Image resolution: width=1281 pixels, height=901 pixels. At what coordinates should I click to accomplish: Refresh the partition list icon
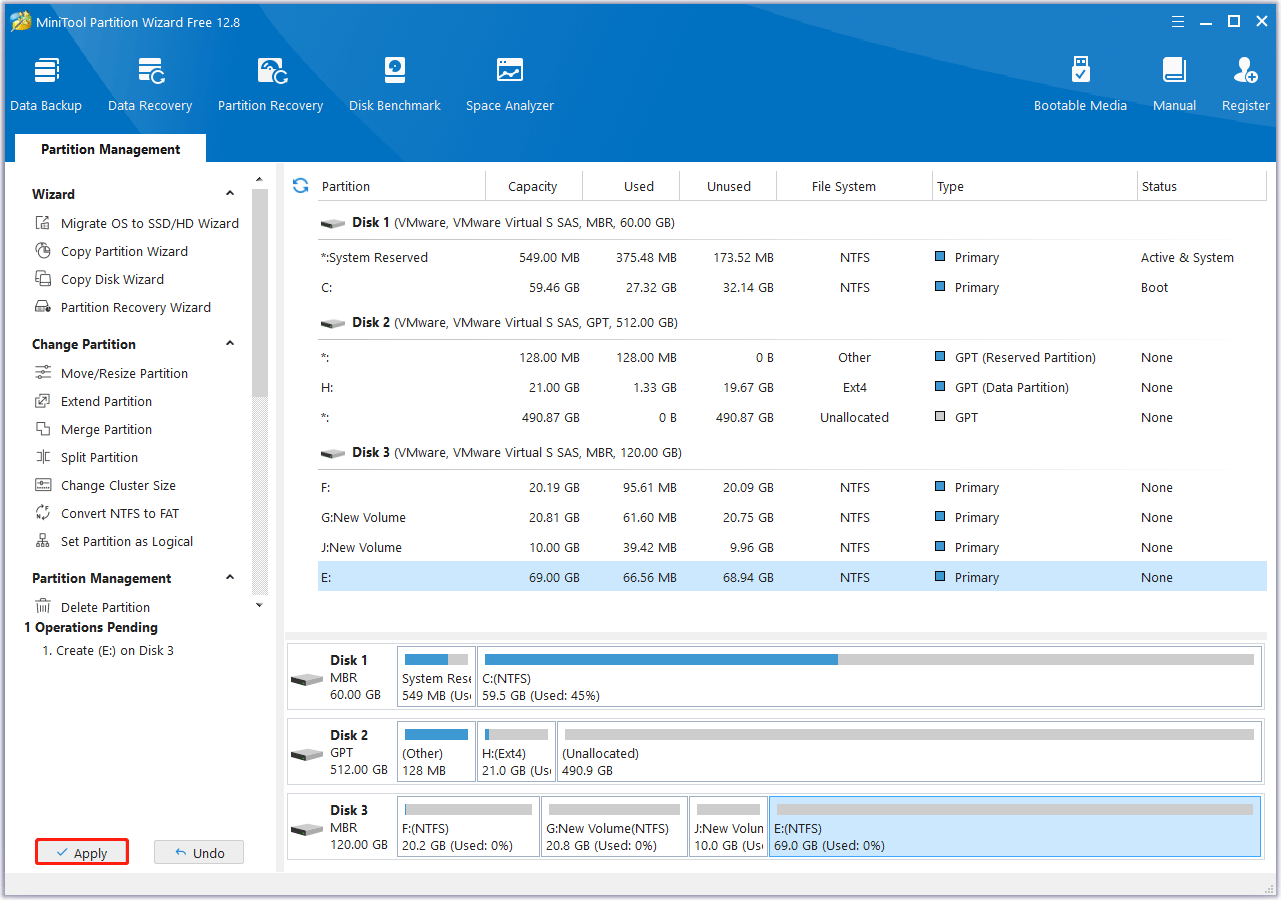pyautogui.click(x=300, y=186)
